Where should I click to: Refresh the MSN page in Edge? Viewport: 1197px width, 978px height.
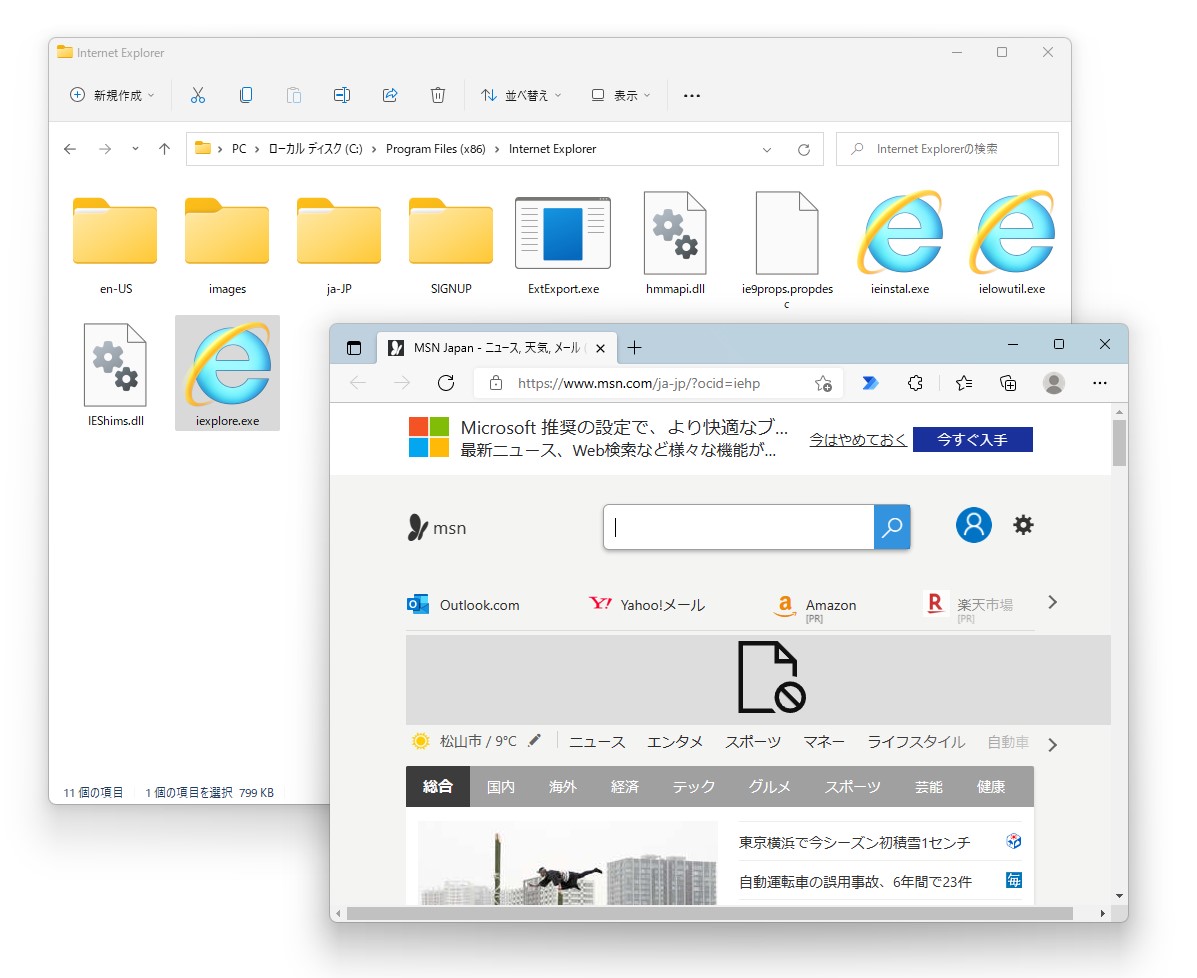[x=445, y=383]
